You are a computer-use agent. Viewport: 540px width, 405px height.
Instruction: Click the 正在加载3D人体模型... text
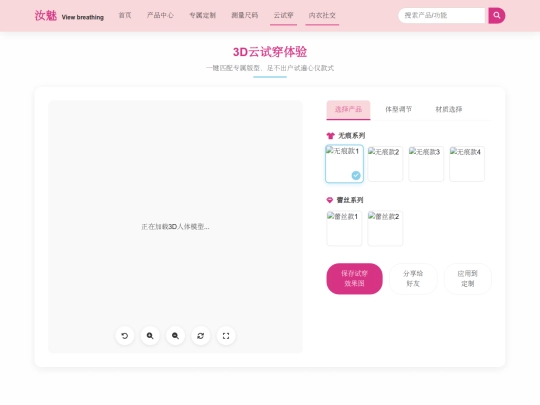pos(175,227)
